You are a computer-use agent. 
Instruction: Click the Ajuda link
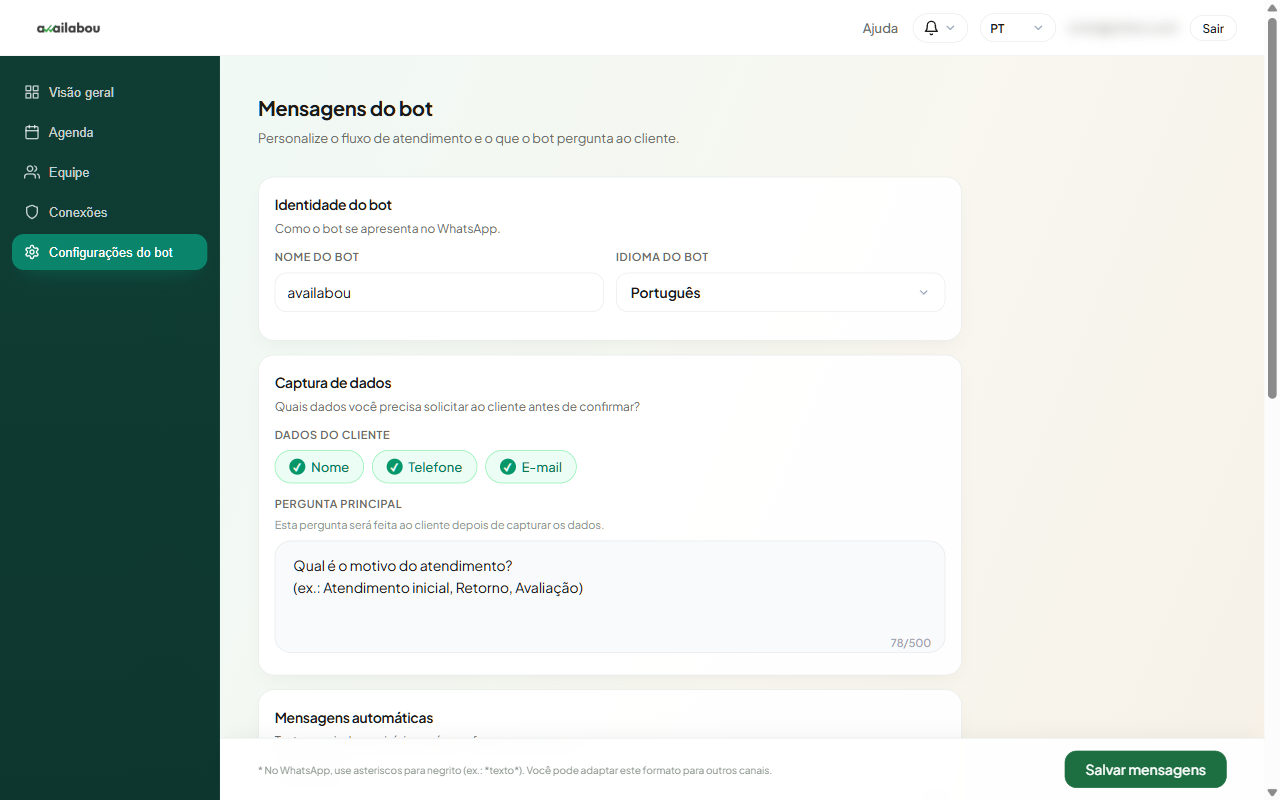click(880, 28)
